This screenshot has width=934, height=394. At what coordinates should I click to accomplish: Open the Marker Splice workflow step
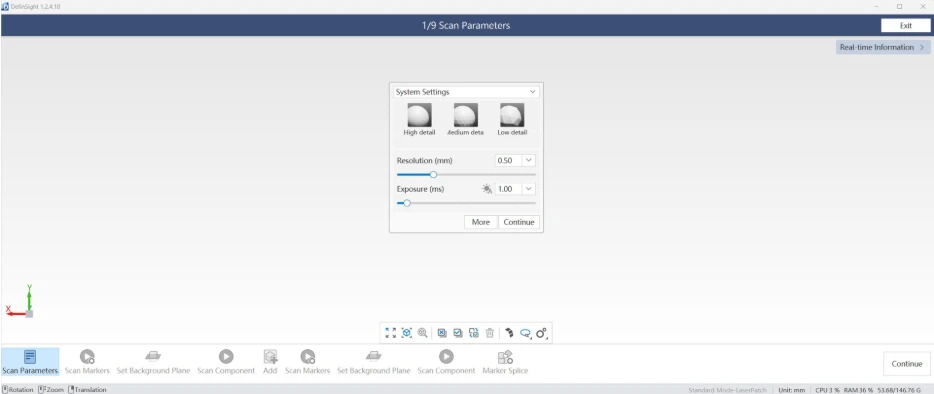(505, 362)
